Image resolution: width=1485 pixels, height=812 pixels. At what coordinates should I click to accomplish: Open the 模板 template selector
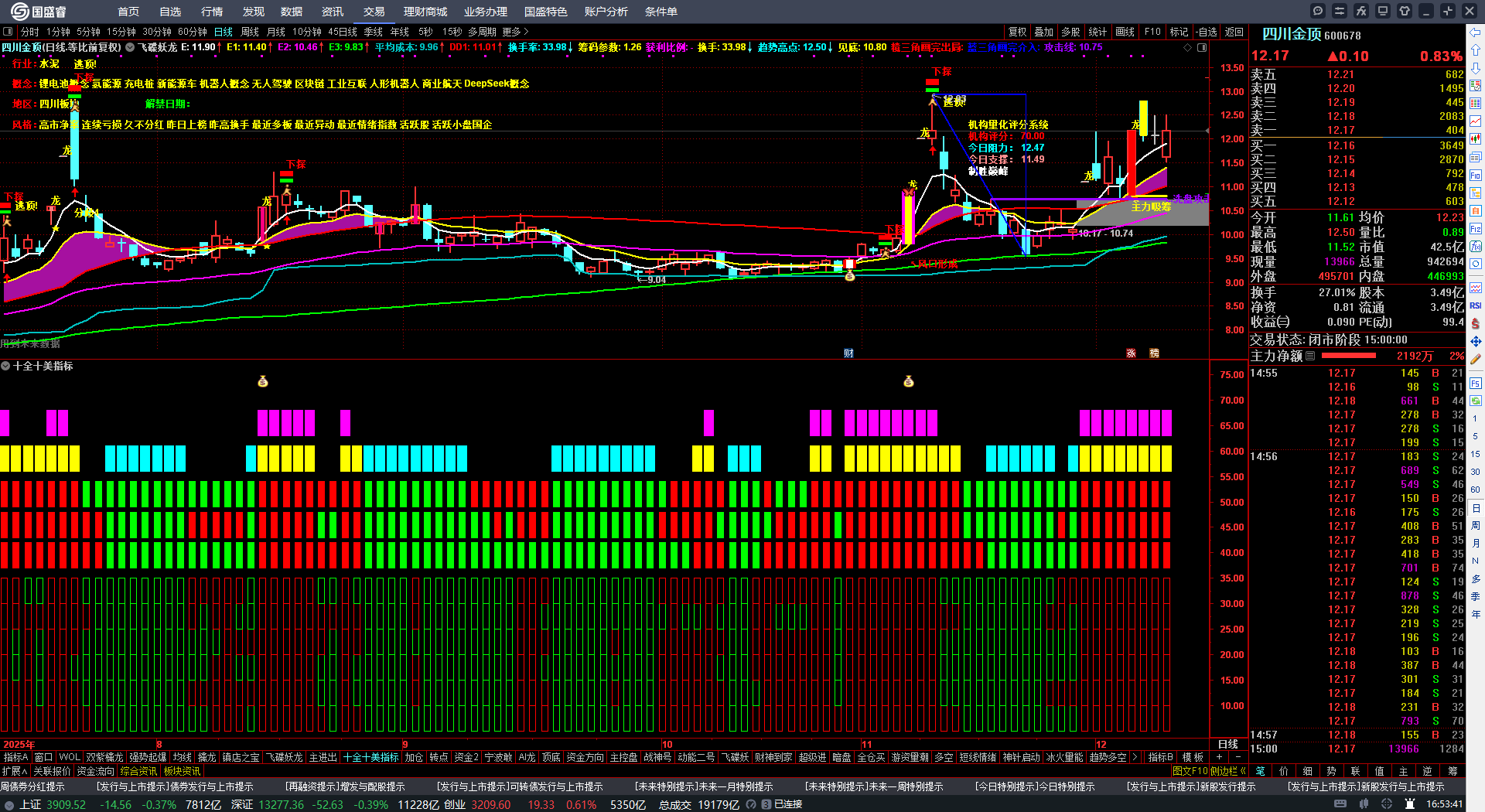1193,757
